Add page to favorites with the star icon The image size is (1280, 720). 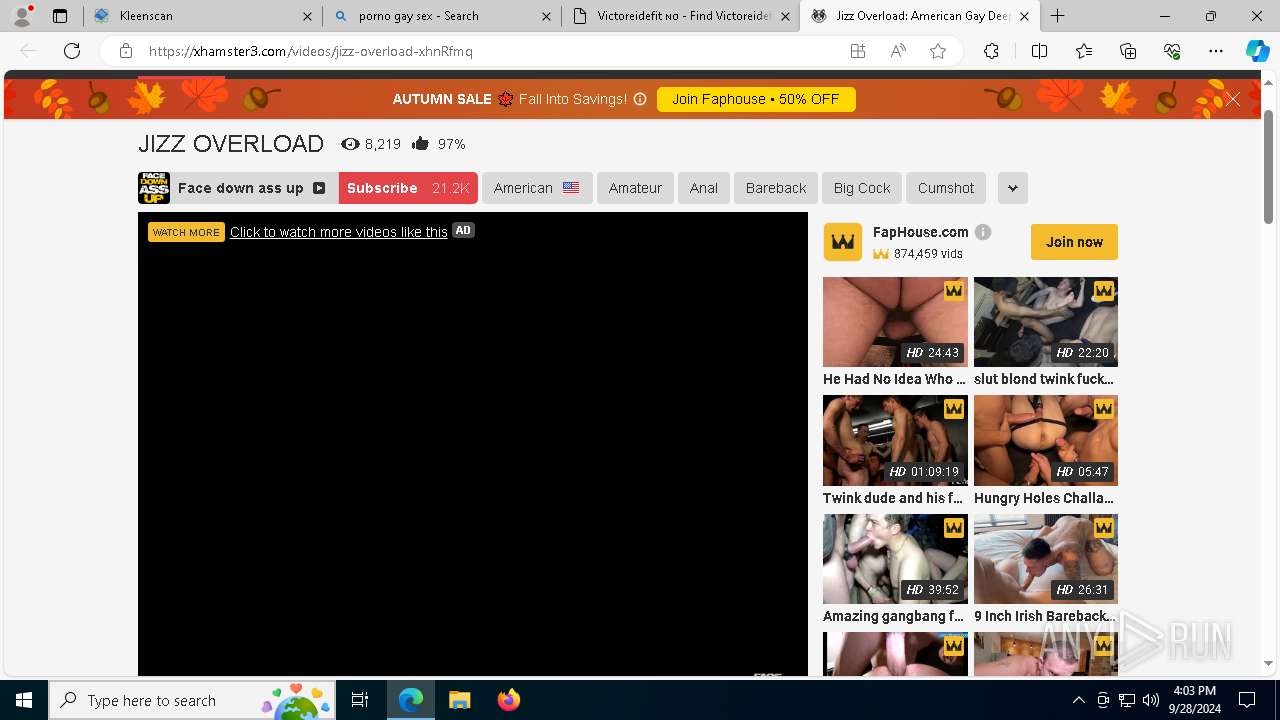coord(938,51)
